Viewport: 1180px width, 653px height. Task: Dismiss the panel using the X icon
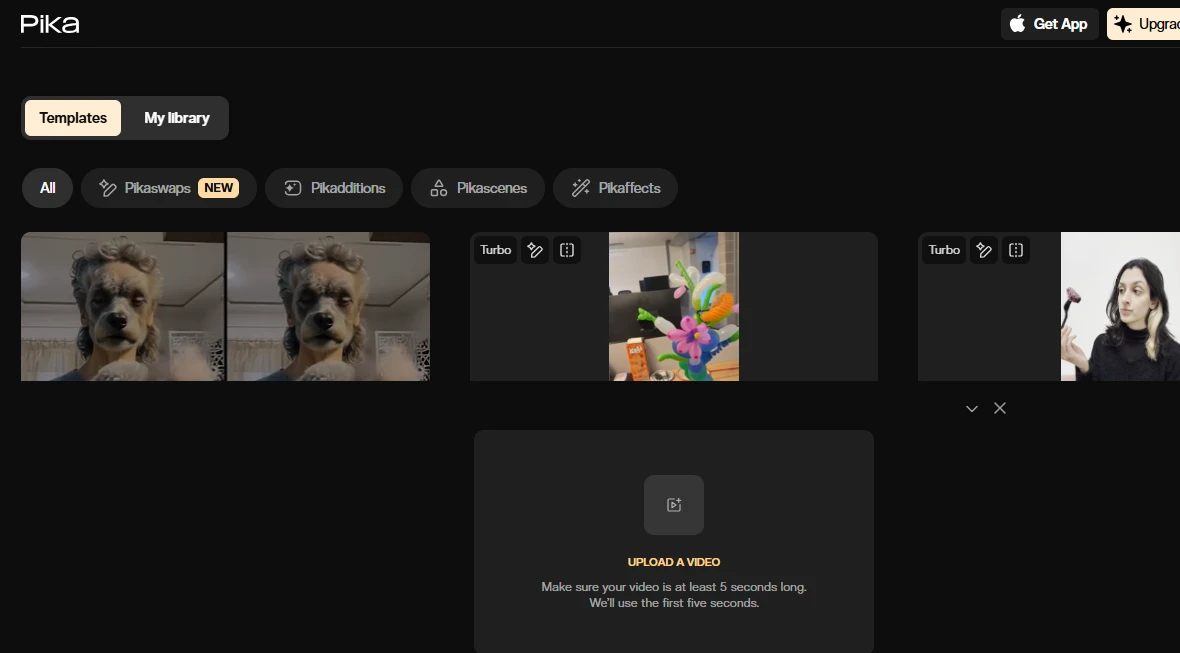coord(999,408)
